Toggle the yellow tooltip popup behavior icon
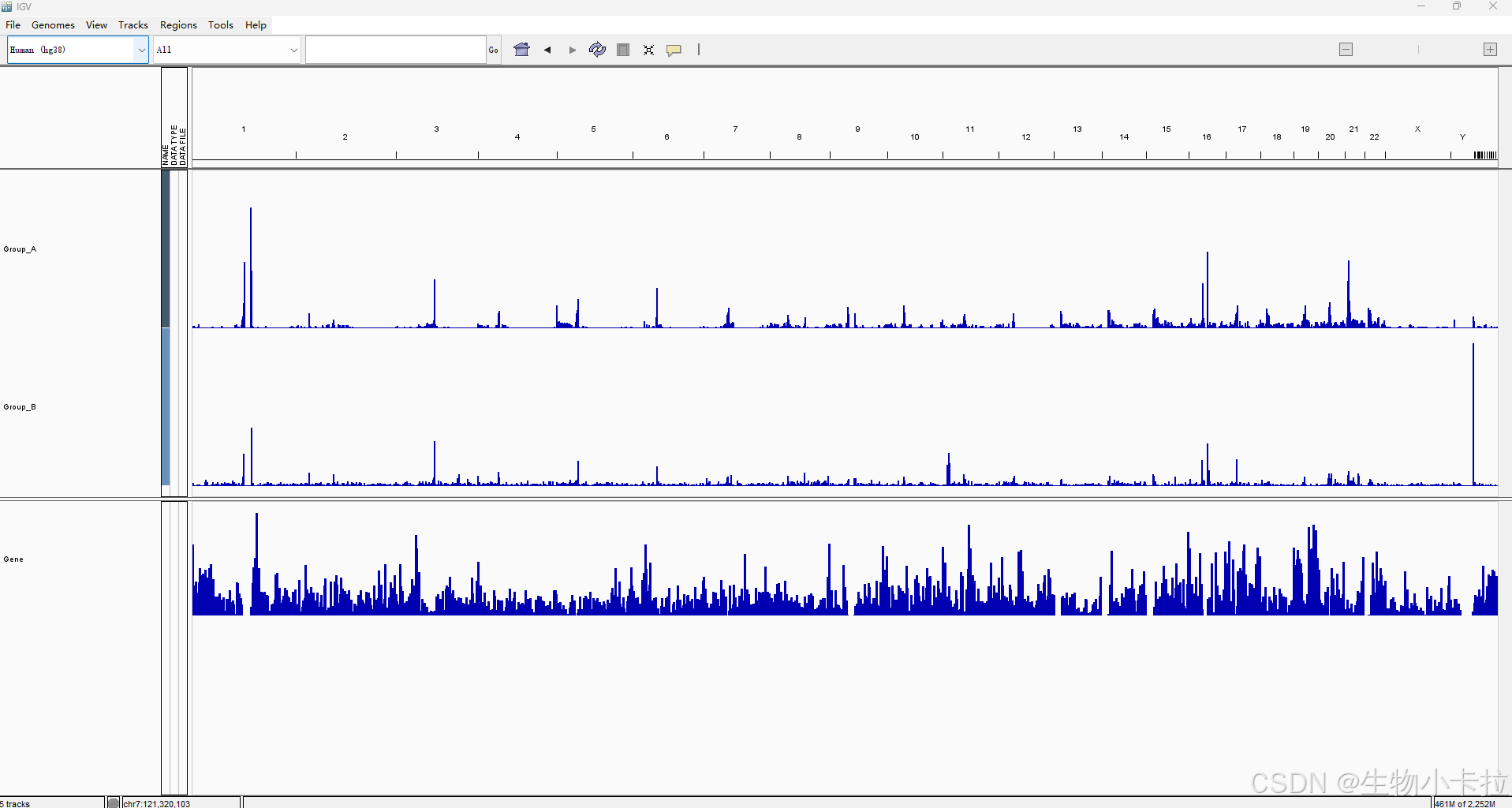 coord(674,49)
